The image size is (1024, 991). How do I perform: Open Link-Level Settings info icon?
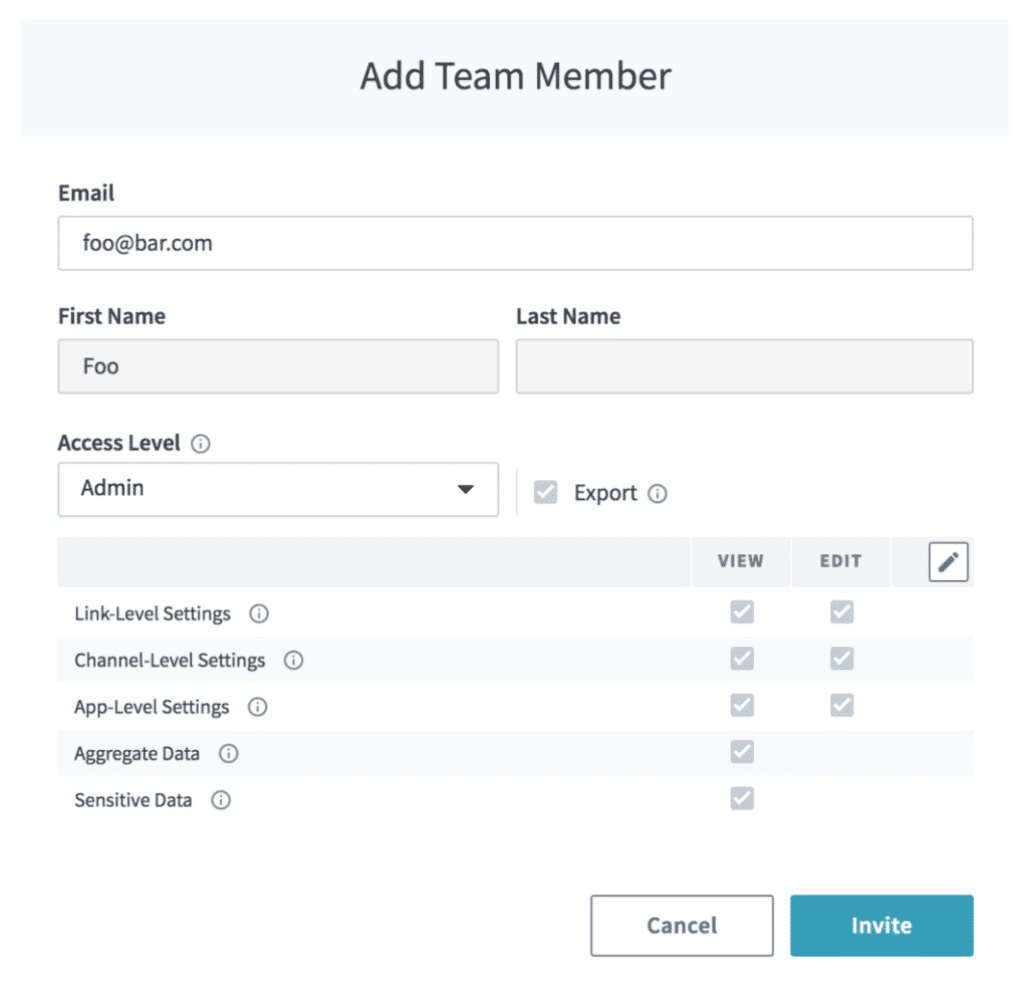pyautogui.click(x=258, y=614)
